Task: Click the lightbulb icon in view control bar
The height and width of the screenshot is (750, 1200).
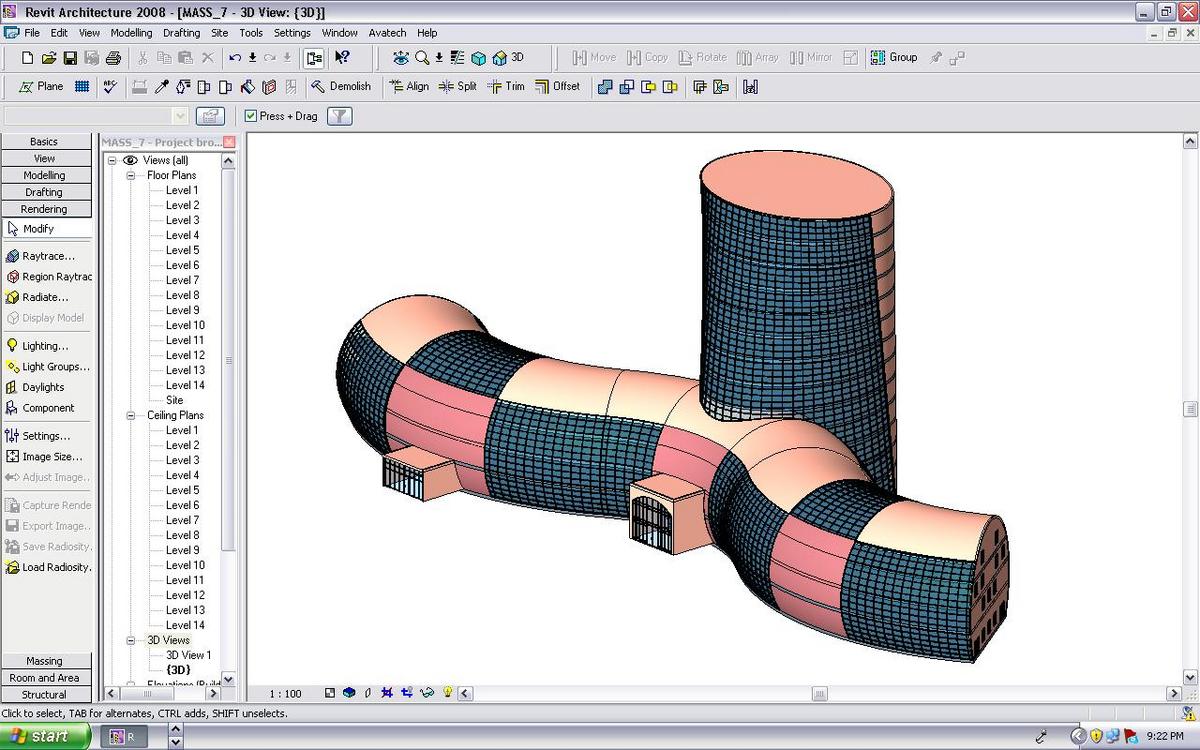Action: coord(448,692)
